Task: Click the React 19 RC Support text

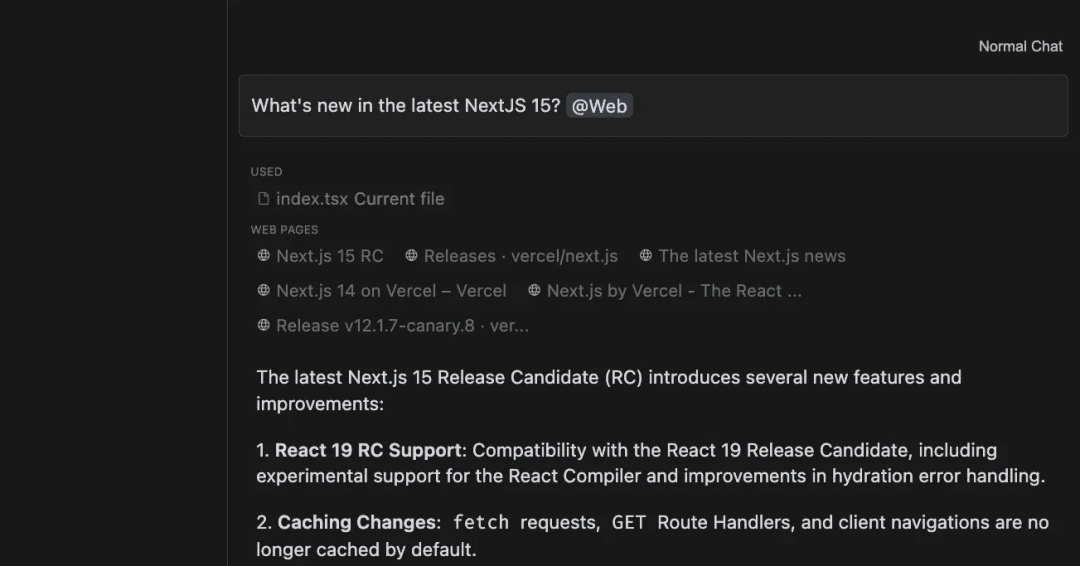Action: [x=368, y=450]
